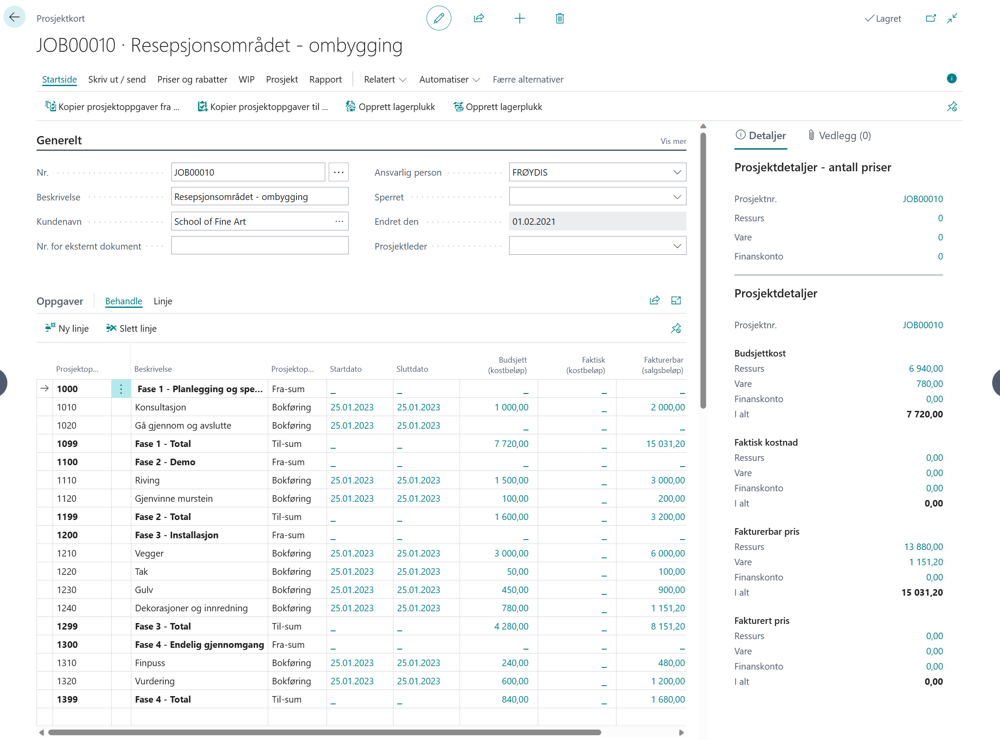Click the horizontal scrollbar under task table
The image size is (1000, 740).
point(324,732)
